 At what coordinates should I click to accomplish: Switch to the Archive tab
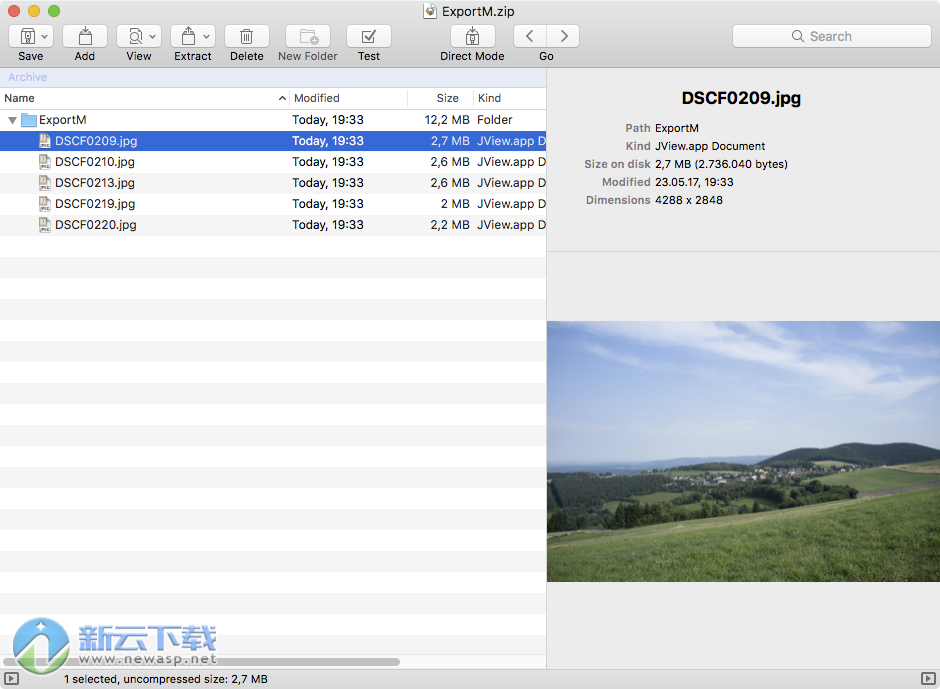pos(27,77)
